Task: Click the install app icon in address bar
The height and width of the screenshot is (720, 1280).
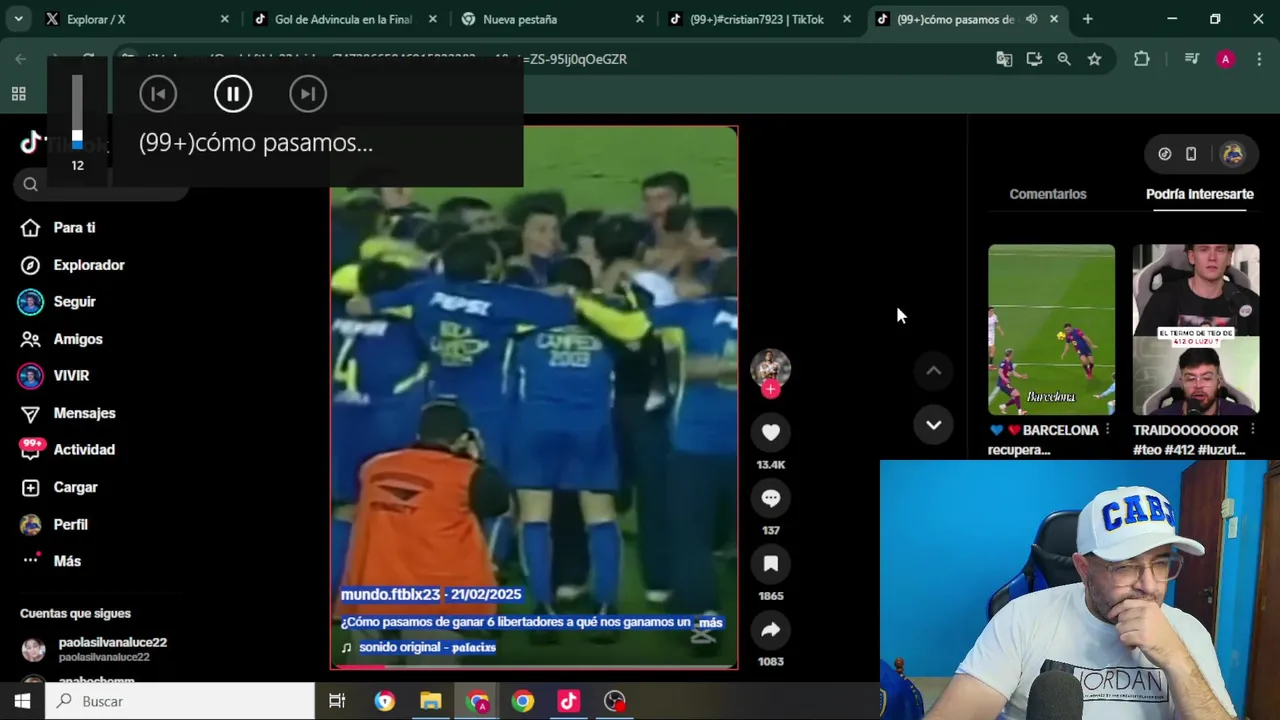Action: [1034, 59]
